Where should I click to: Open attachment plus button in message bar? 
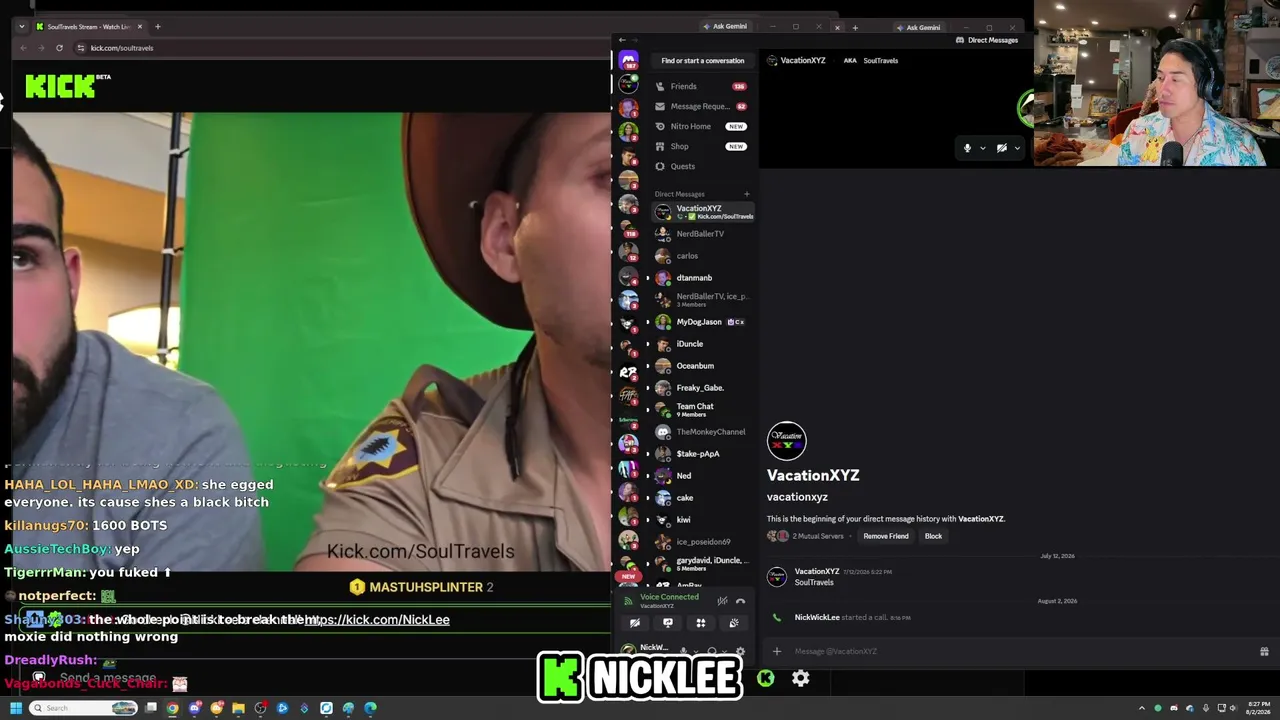(x=777, y=651)
